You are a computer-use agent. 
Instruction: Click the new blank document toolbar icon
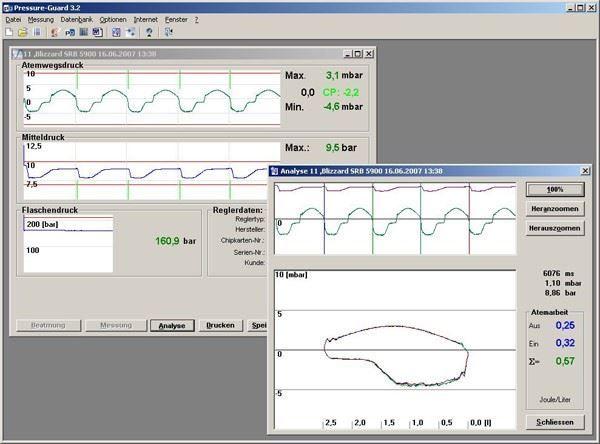pos(9,33)
